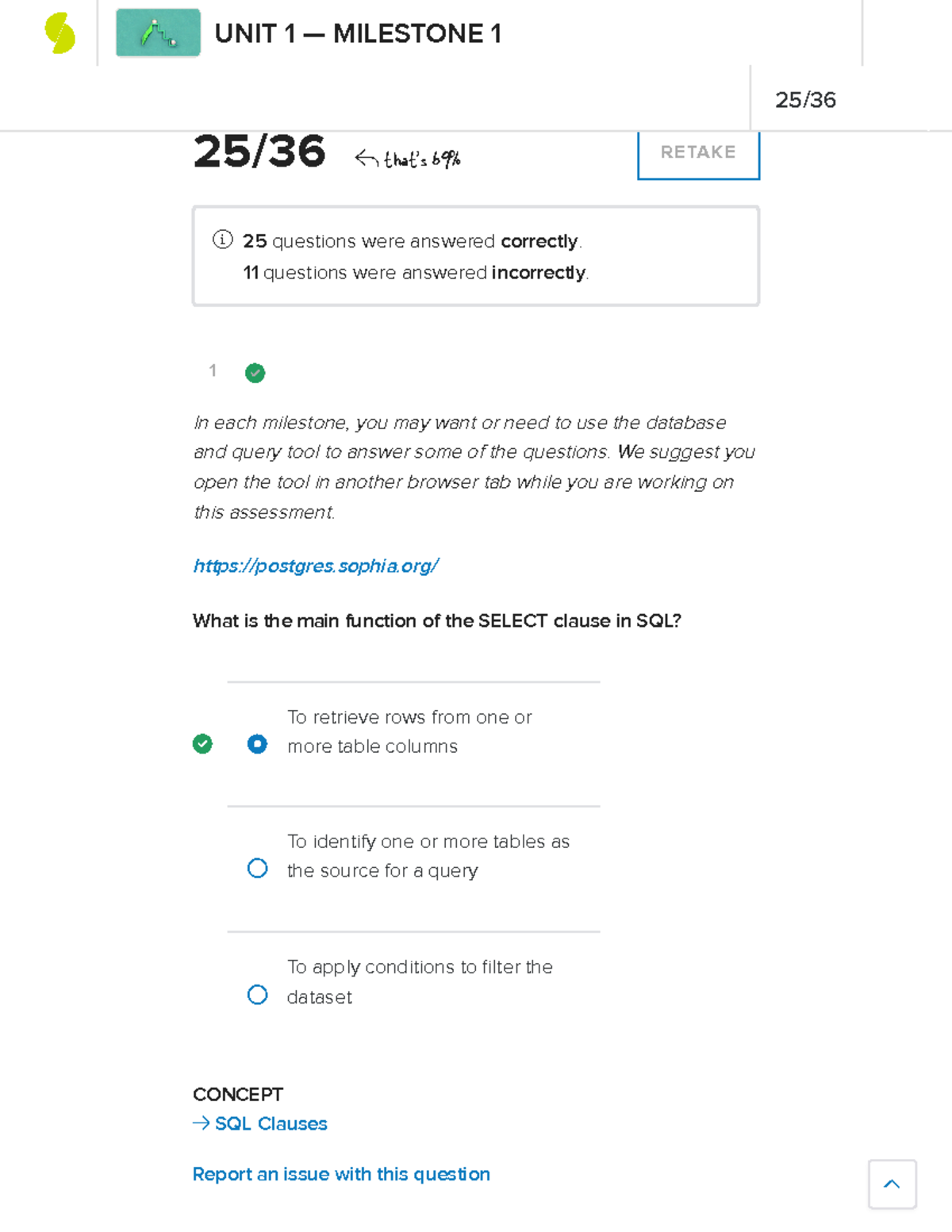Click the question 1 number marker
Image resolution: width=952 pixels, height=1232 pixels.
(213, 371)
